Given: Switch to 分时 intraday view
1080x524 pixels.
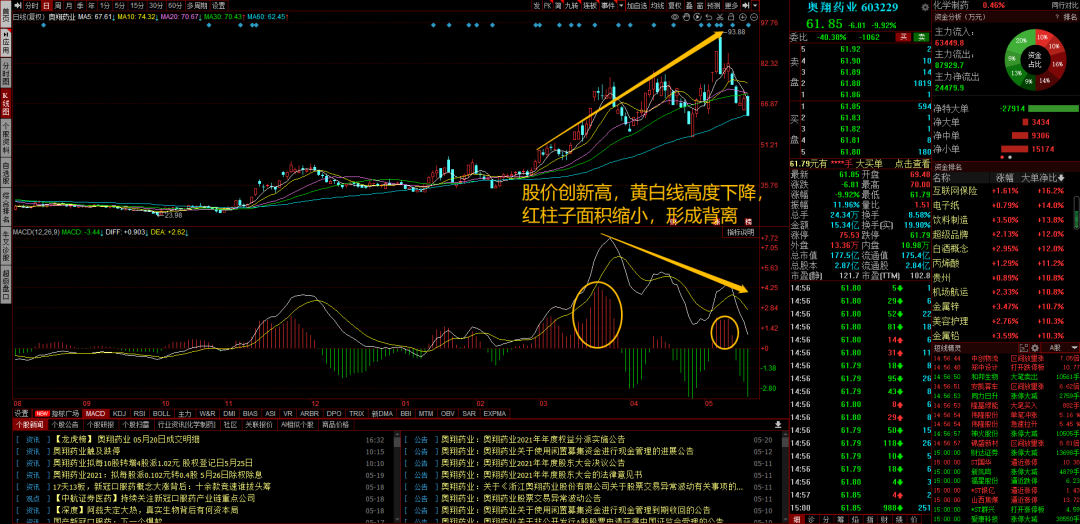Looking at the screenshot, I should click(x=32, y=5).
